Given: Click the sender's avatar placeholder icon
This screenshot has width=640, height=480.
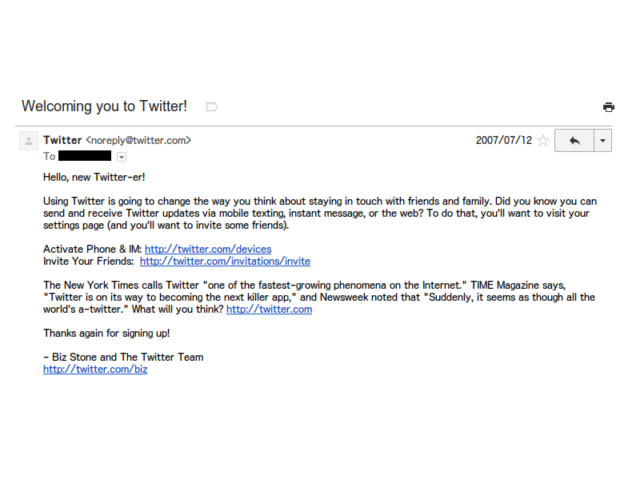Looking at the screenshot, I should pyautogui.click(x=29, y=141).
